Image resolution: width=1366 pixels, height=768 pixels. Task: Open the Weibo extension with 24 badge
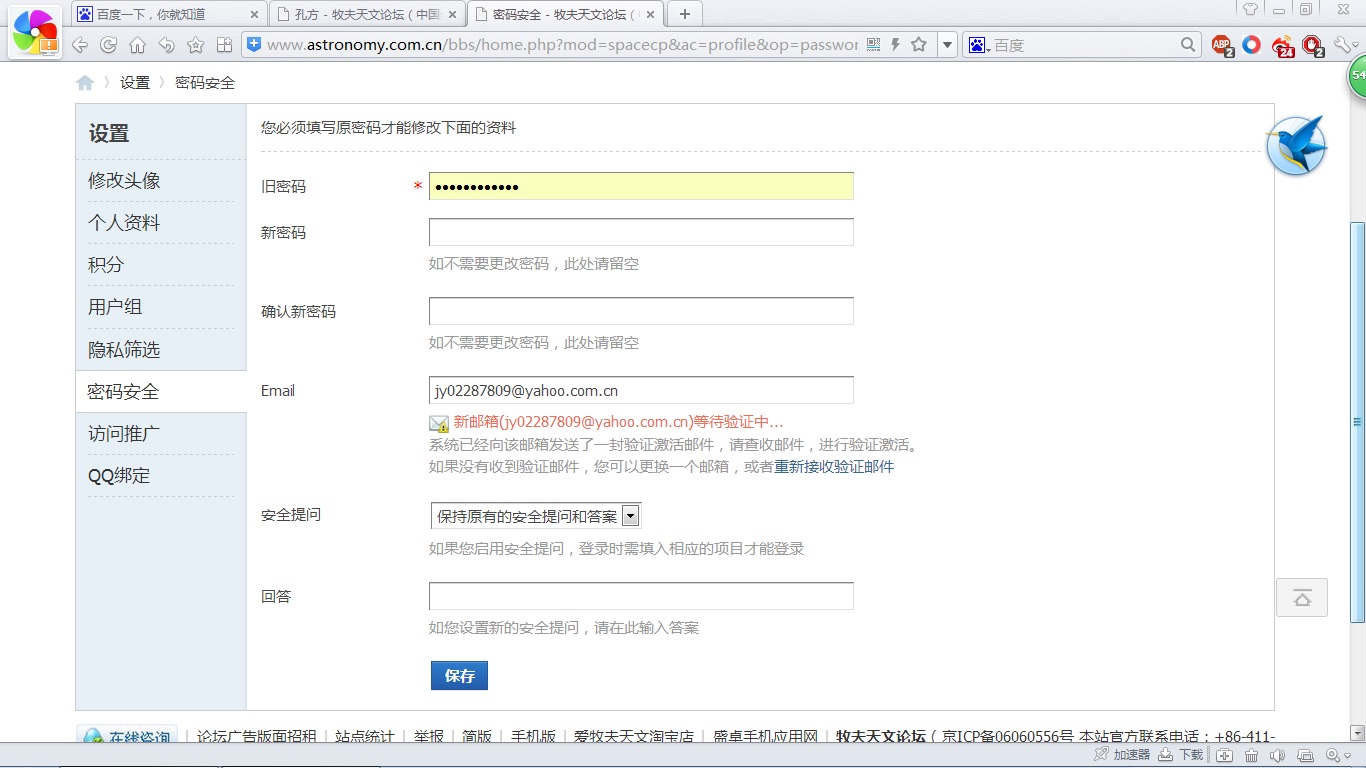1282,45
